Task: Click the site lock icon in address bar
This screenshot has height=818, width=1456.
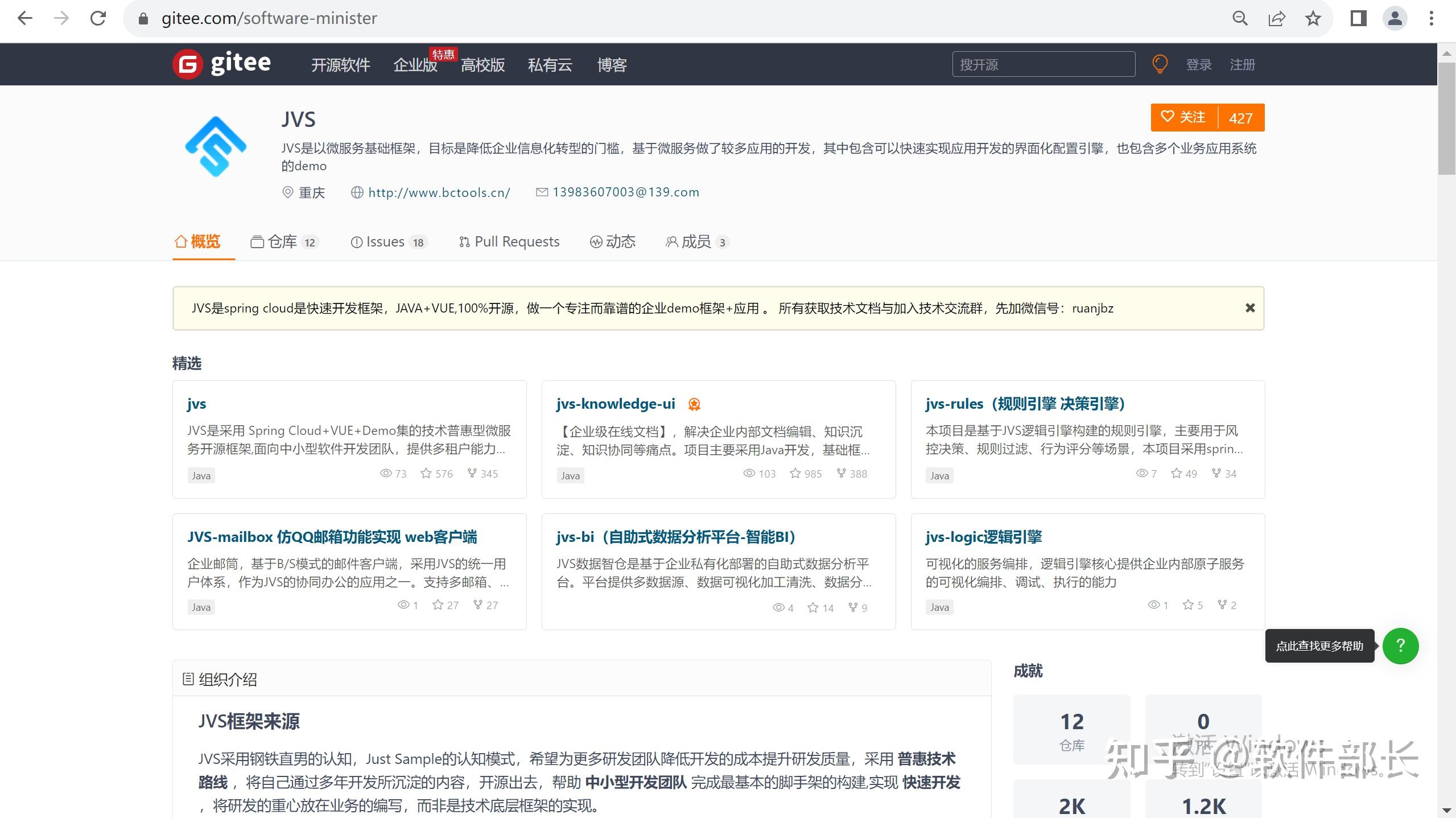Action: click(143, 19)
